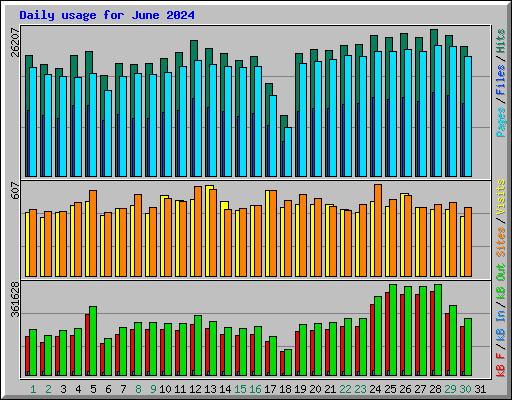Click day 1 on the x-axis
Image resolution: width=512 pixels, height=400 pixels.
click(33, 389)
